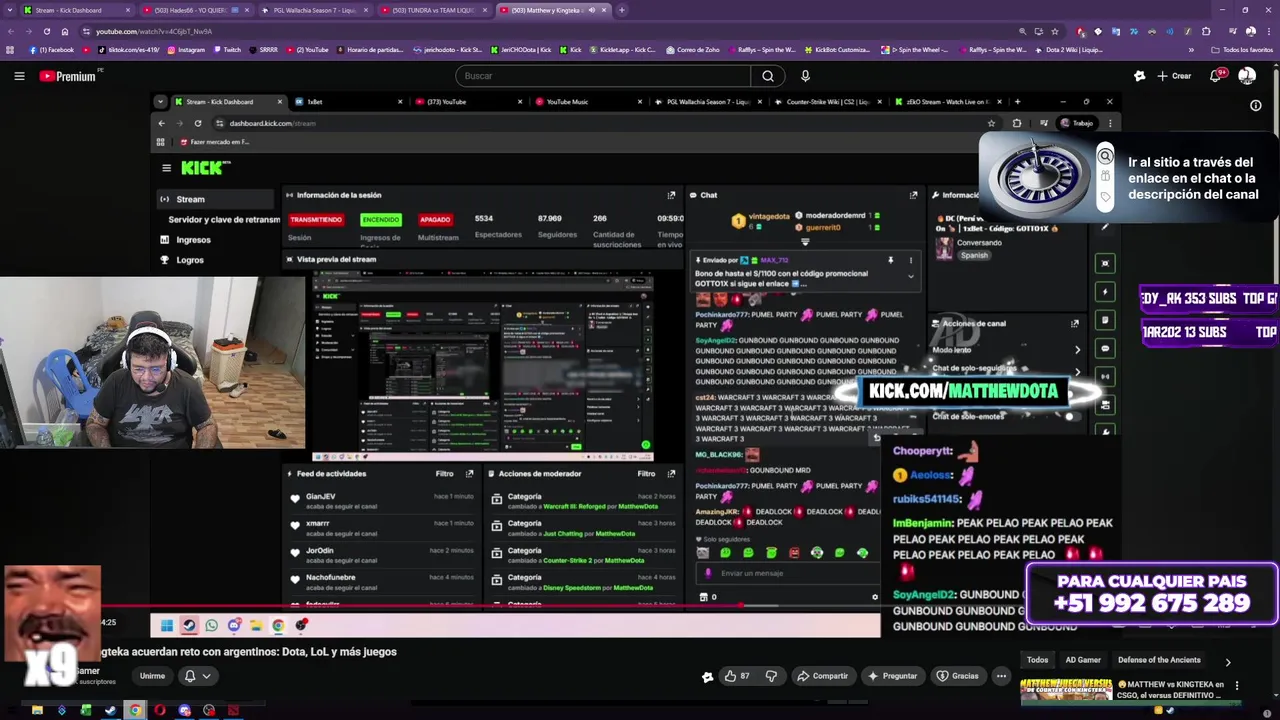Open the Opera icon in the taskbar
This screenshot has width=1280, height=720.
click(x=159, y=711)
